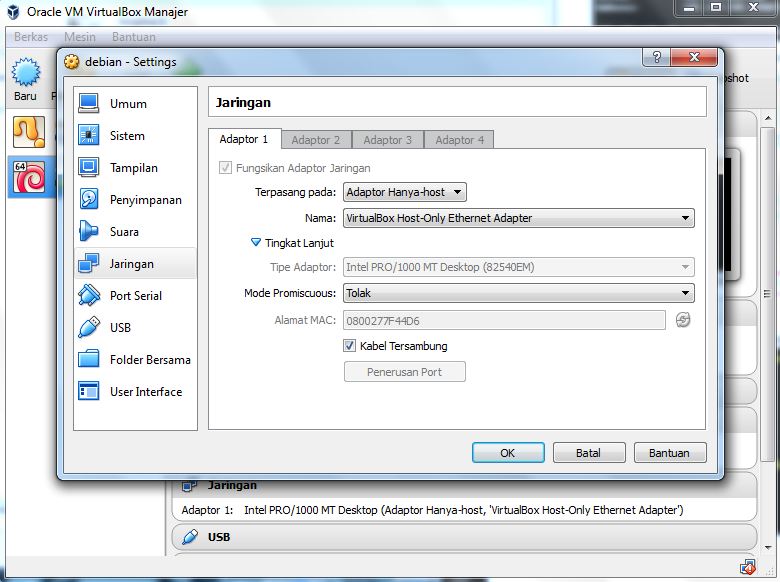Click the USB section header in details

pos(464,537)
